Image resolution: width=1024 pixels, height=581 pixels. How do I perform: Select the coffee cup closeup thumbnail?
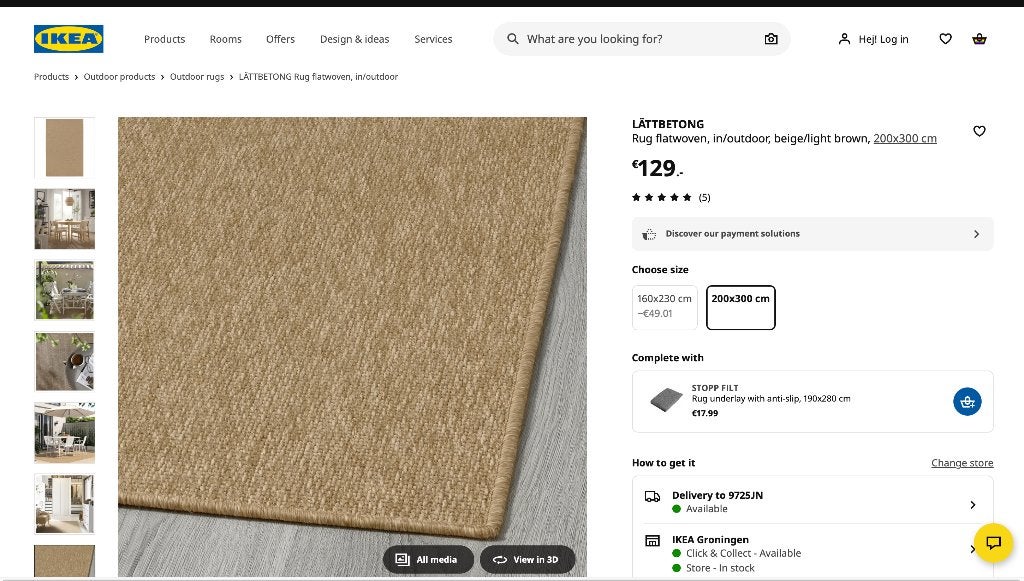tap(65, 362)
